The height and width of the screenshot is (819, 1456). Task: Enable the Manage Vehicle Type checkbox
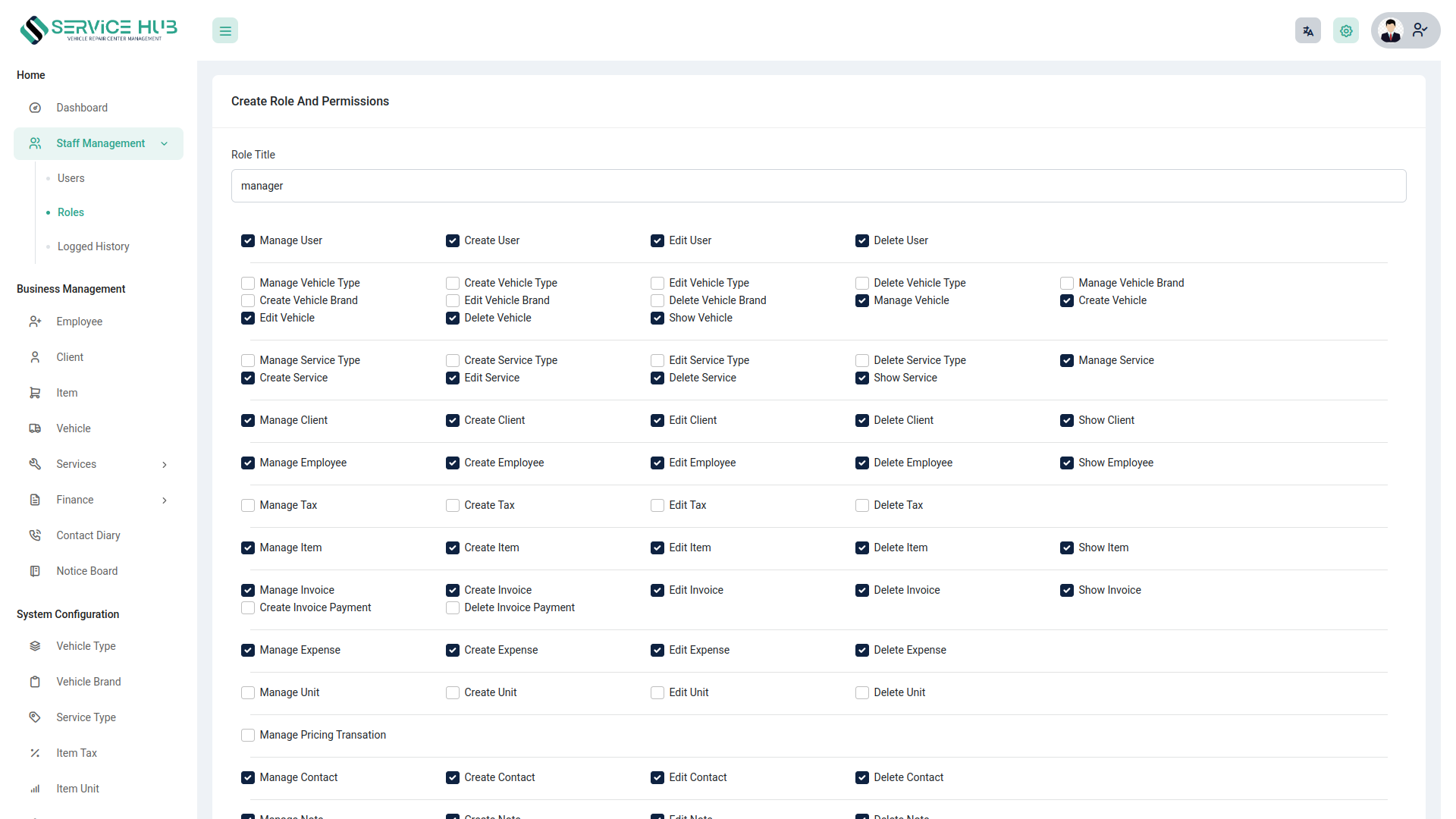coord(247,283)
